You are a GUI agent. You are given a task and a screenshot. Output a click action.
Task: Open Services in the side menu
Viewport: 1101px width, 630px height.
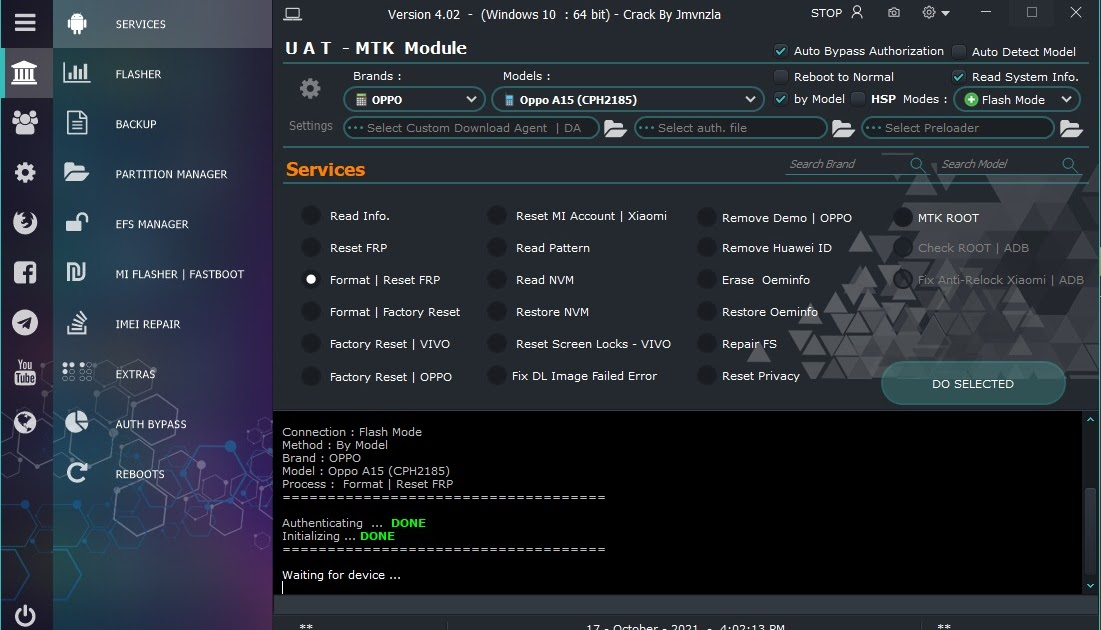[162, 24]
